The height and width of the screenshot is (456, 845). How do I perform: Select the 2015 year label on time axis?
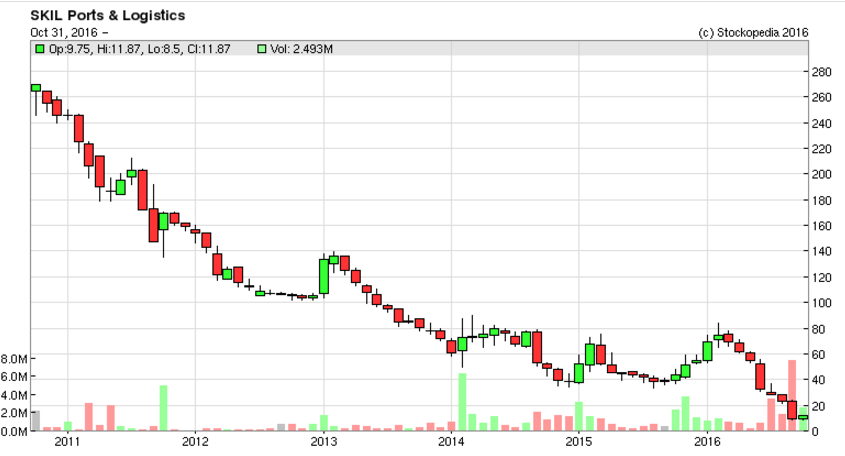(x=579, y=441)
